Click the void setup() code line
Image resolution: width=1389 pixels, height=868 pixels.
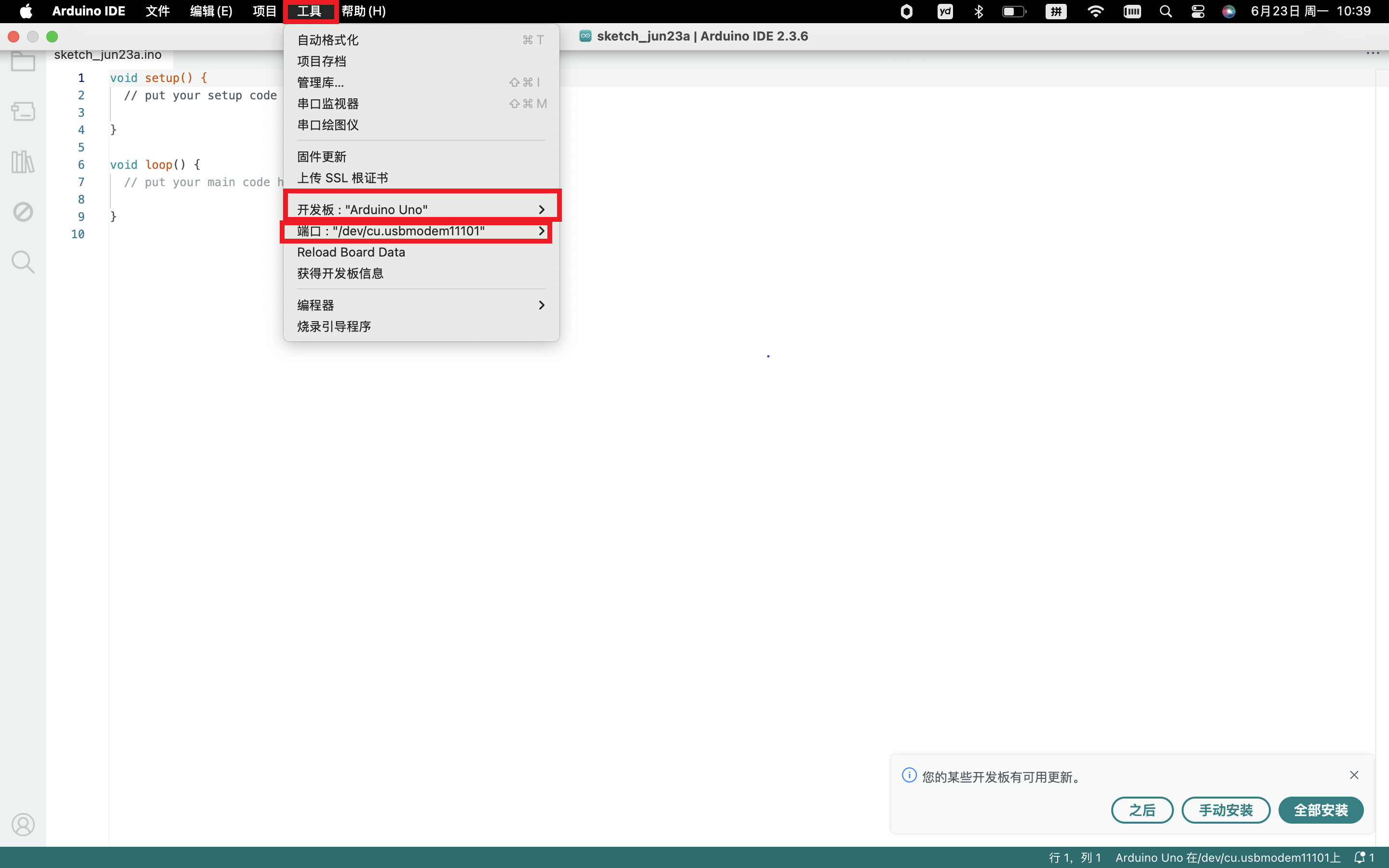click(158, 78)
